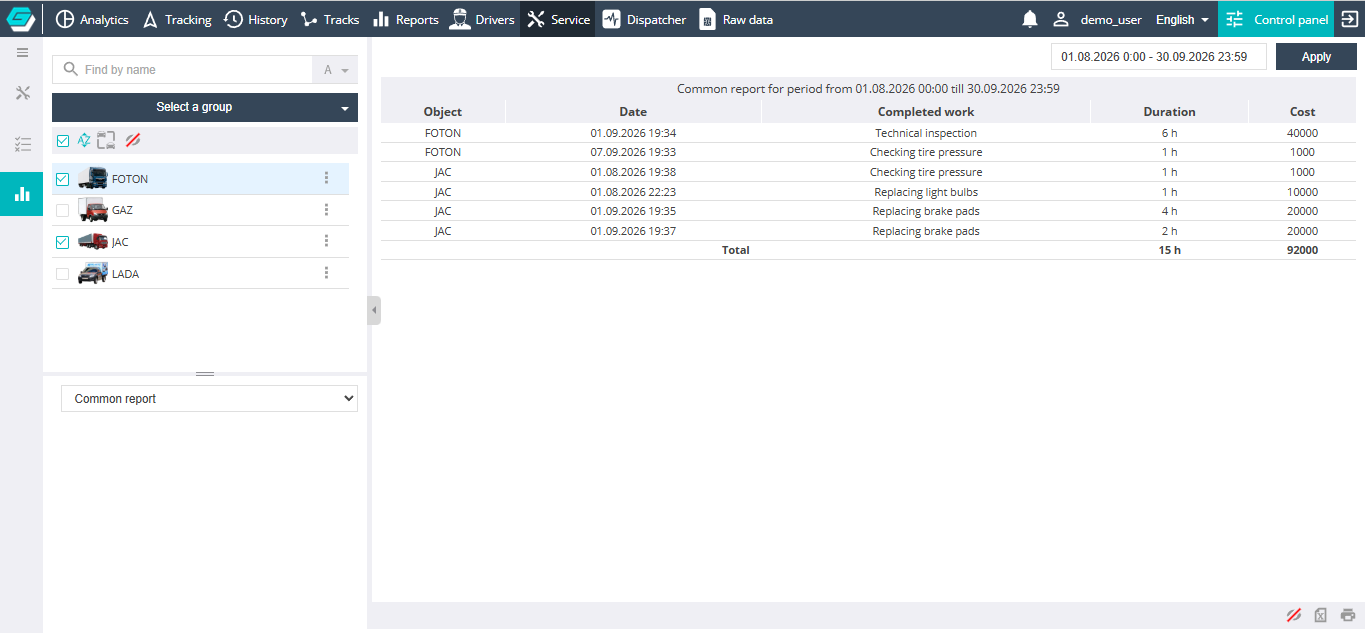Open the three-dot menu for GAZ
The width and height of the screenshot is (1365, 633).
click(326, 210)
